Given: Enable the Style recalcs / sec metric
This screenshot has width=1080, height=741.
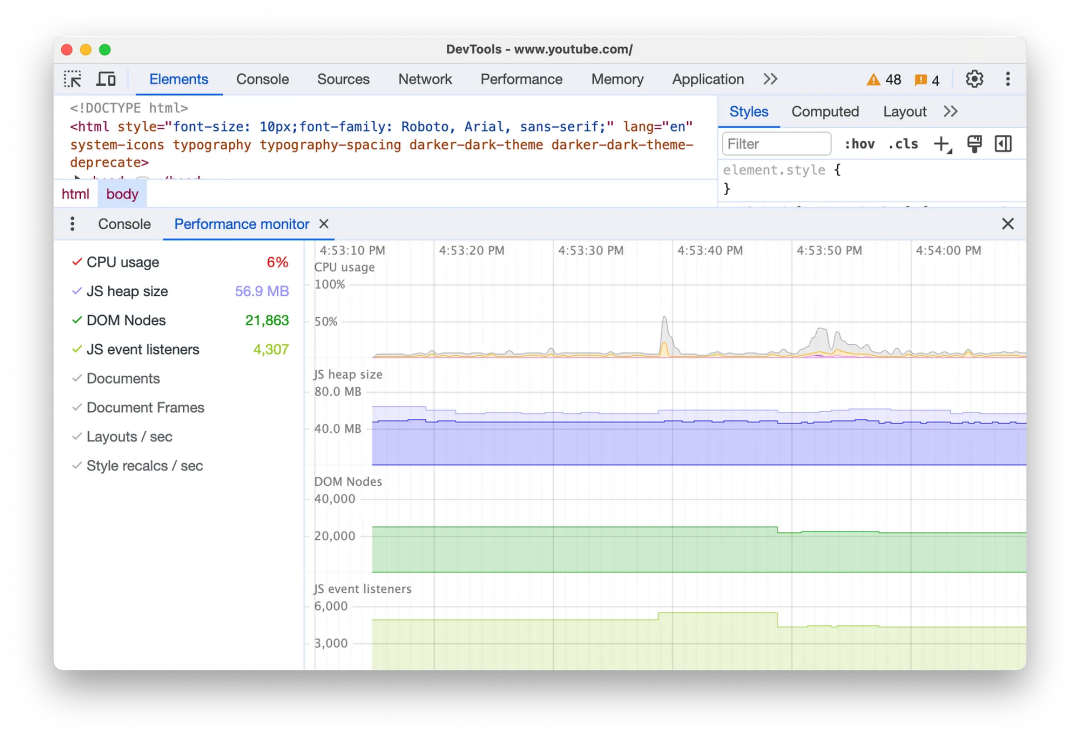Looking at the screenshot, I should [x=77, y=466].
